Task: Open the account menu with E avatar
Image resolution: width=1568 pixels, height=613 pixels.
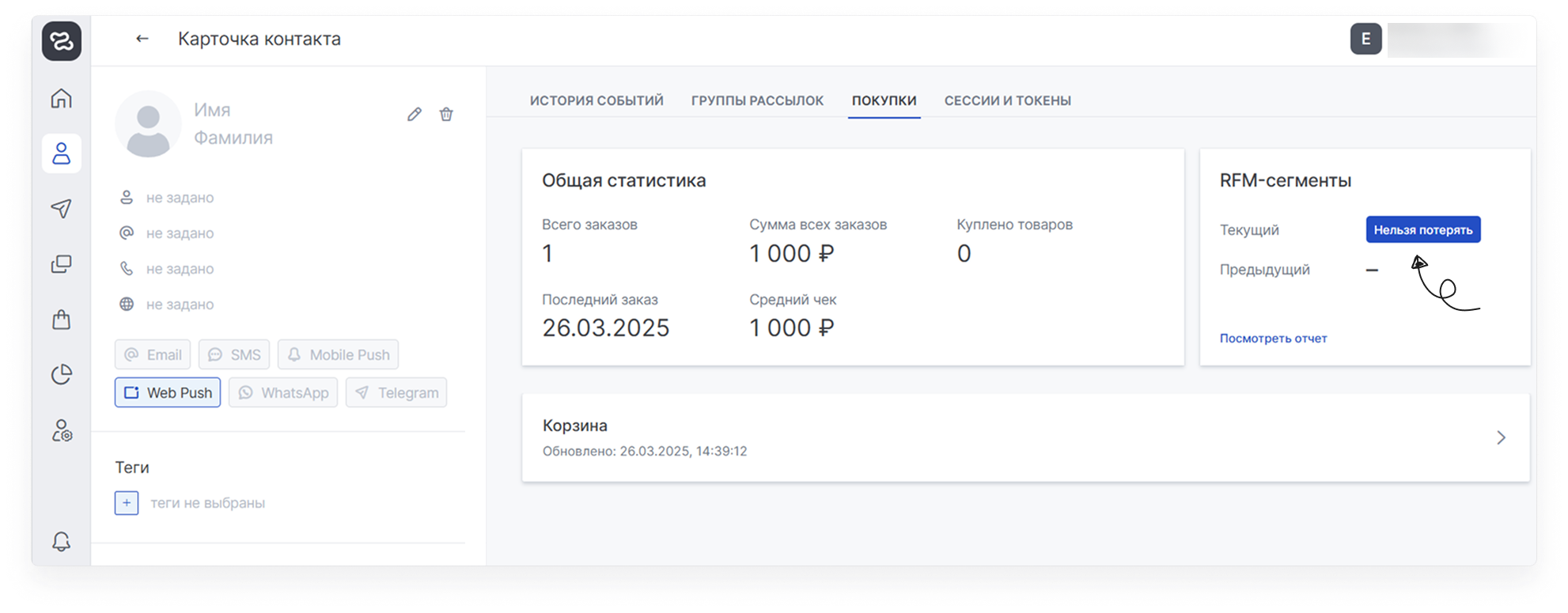Action: (1365, 40)
